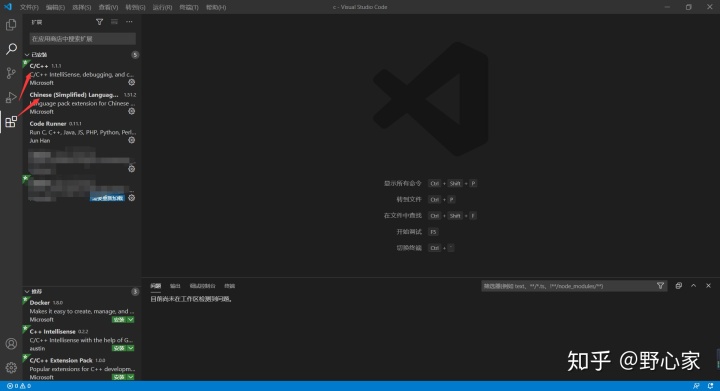This screenshot has height=391, width=720.
Task: Maximize the bottom panel with chevron up
Action: click(x=693, y=286)
